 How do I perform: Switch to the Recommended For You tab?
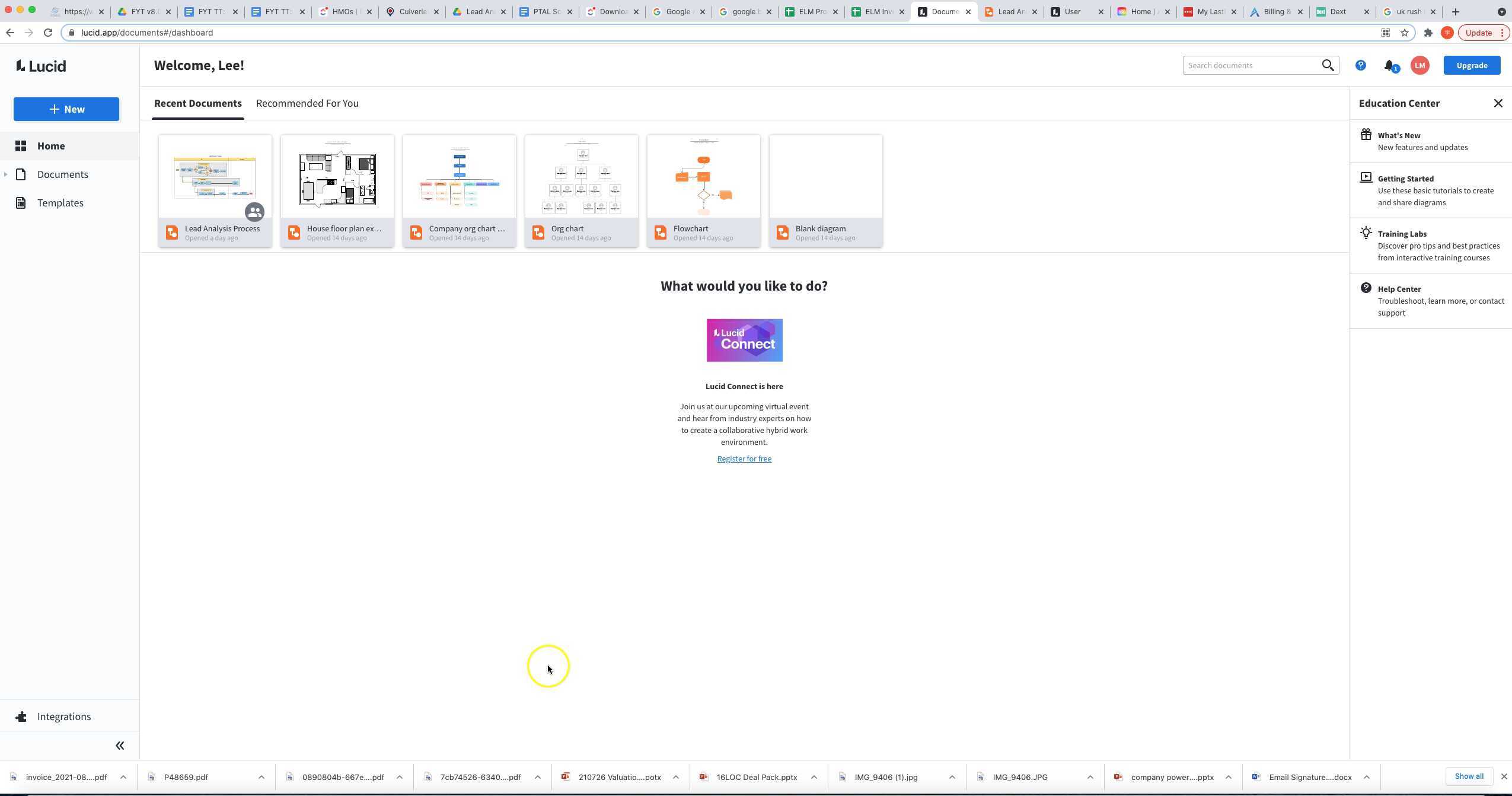[x=307, y=103]
